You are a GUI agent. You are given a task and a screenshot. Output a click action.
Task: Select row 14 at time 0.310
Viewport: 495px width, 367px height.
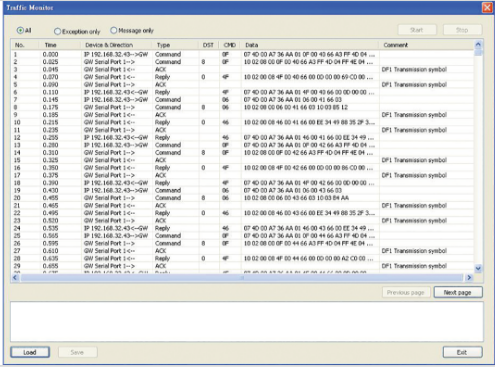click(243, 153)
